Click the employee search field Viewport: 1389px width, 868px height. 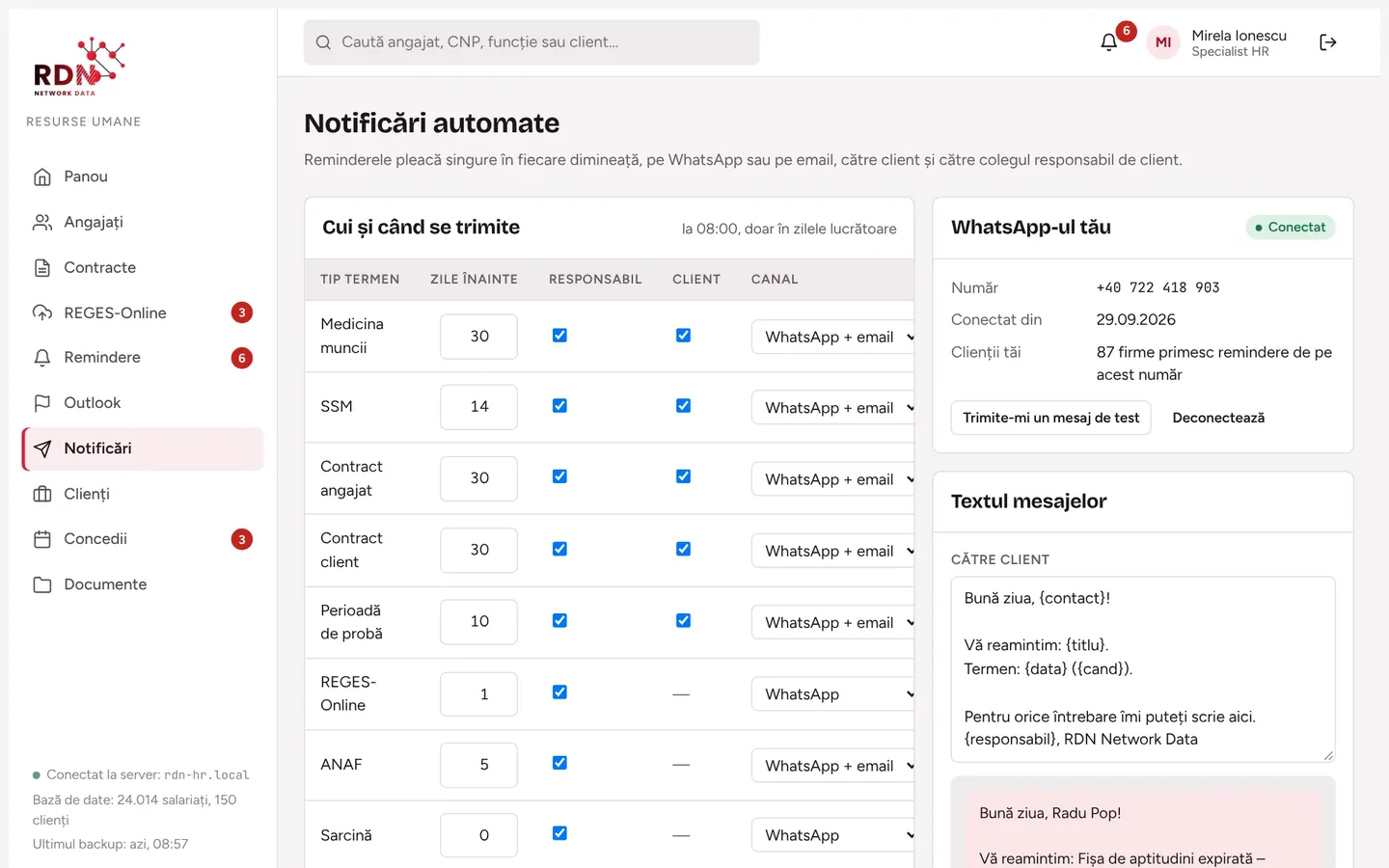tap(531, 42)
